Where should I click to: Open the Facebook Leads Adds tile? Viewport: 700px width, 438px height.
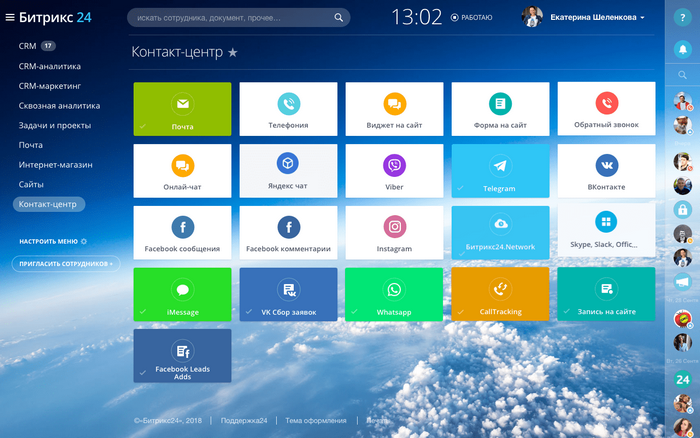click(x=182, y=356)
